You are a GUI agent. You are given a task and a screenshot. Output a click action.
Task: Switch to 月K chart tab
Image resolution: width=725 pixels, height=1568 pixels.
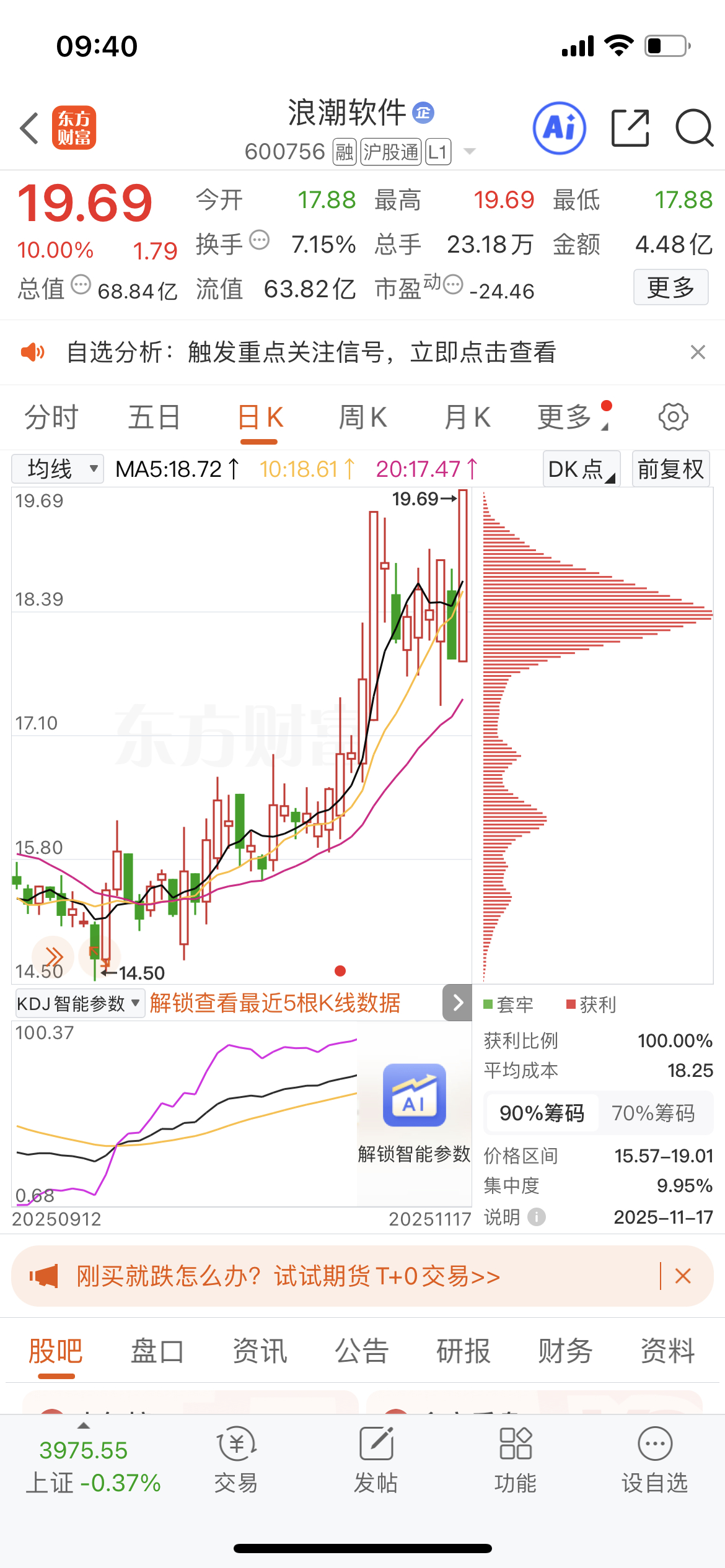tap(467, 417)
